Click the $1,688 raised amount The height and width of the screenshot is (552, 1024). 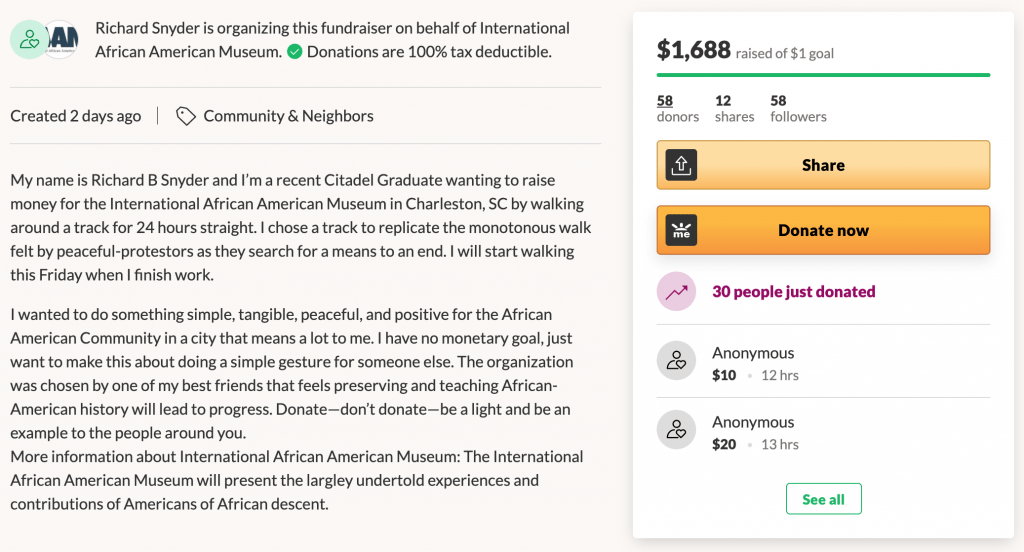(x=694, y=50)
